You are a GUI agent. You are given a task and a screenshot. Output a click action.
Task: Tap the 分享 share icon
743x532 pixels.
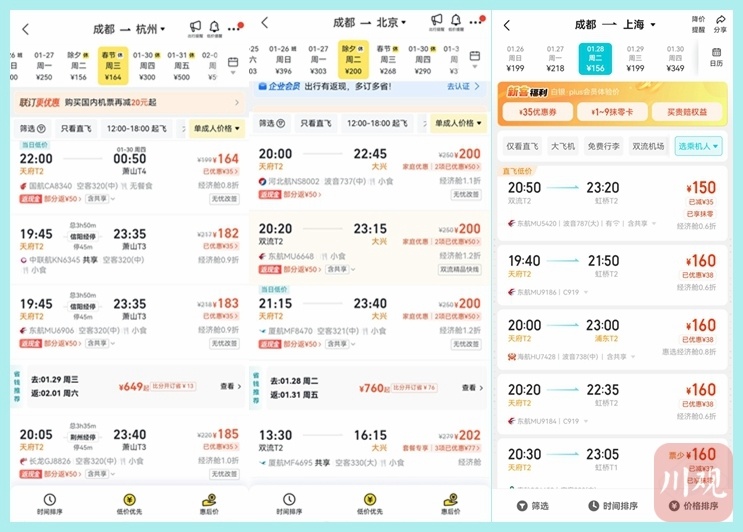[721, 23]
